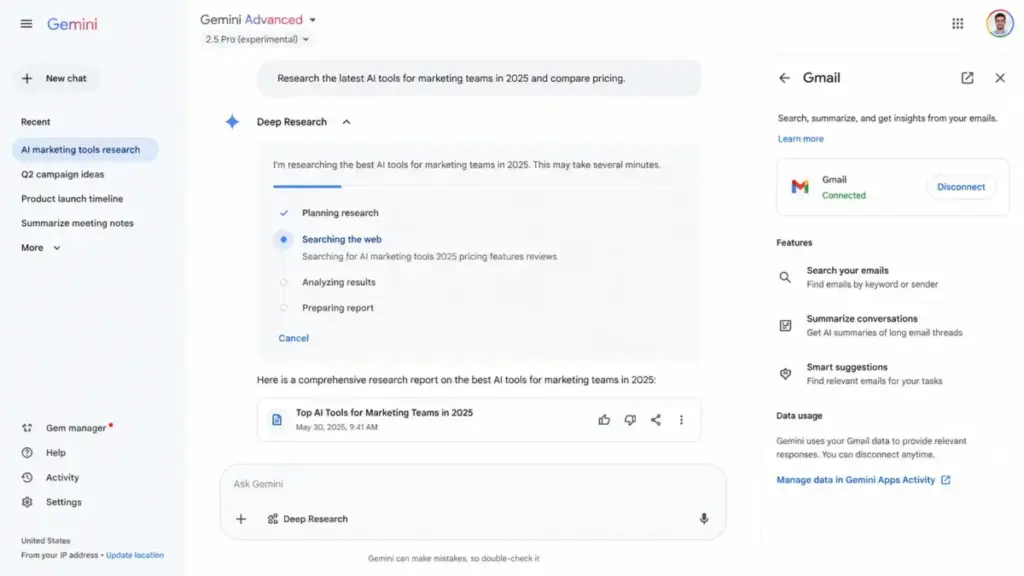The height and width of the screenshot is (576, 1024).
Task: Cancel the deep research
Action: point(293,338)
